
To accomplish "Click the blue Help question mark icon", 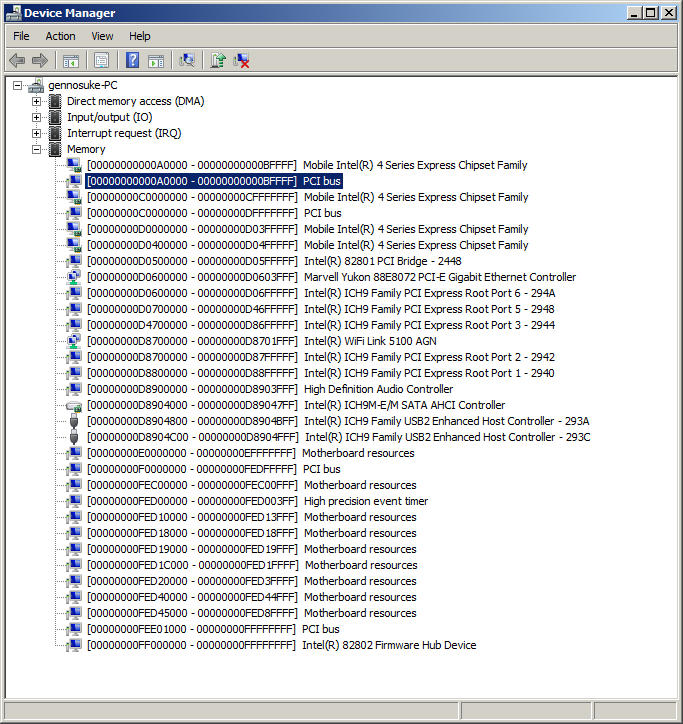I will point(132,61).
